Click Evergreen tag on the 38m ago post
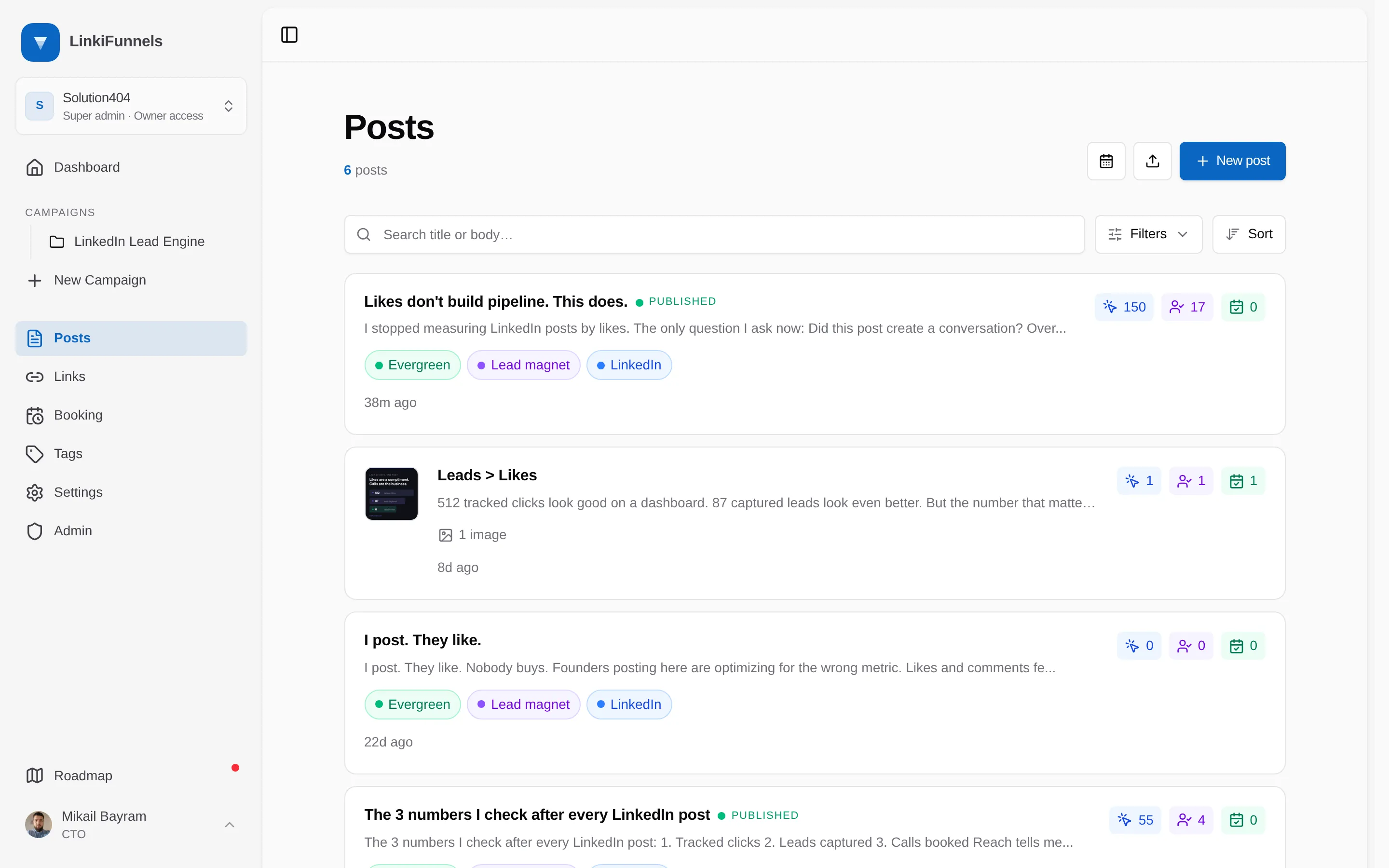1389x868 pixels. coord(412,365)
